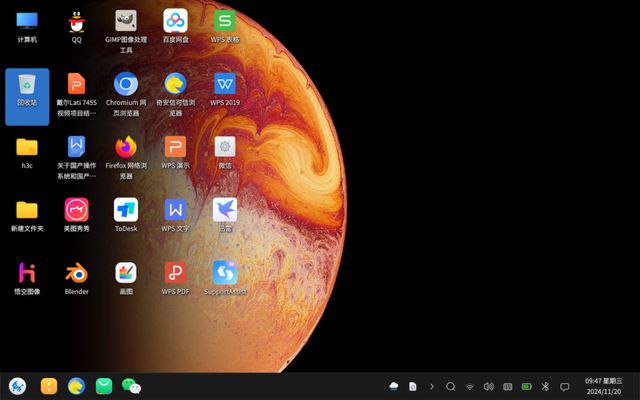
Task: Open the start menu launcher in taskbar
Action: point(18,386)
